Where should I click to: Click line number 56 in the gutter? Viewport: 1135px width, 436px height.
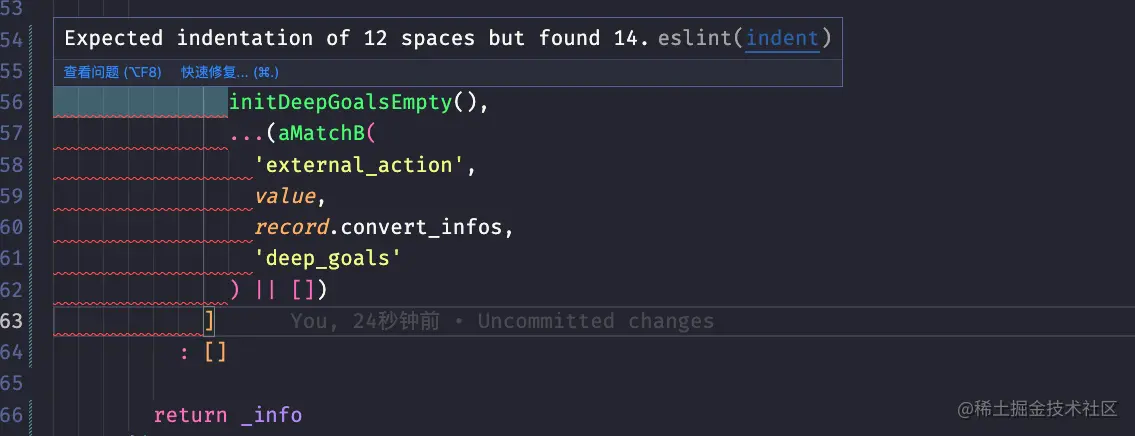[13, 102]
